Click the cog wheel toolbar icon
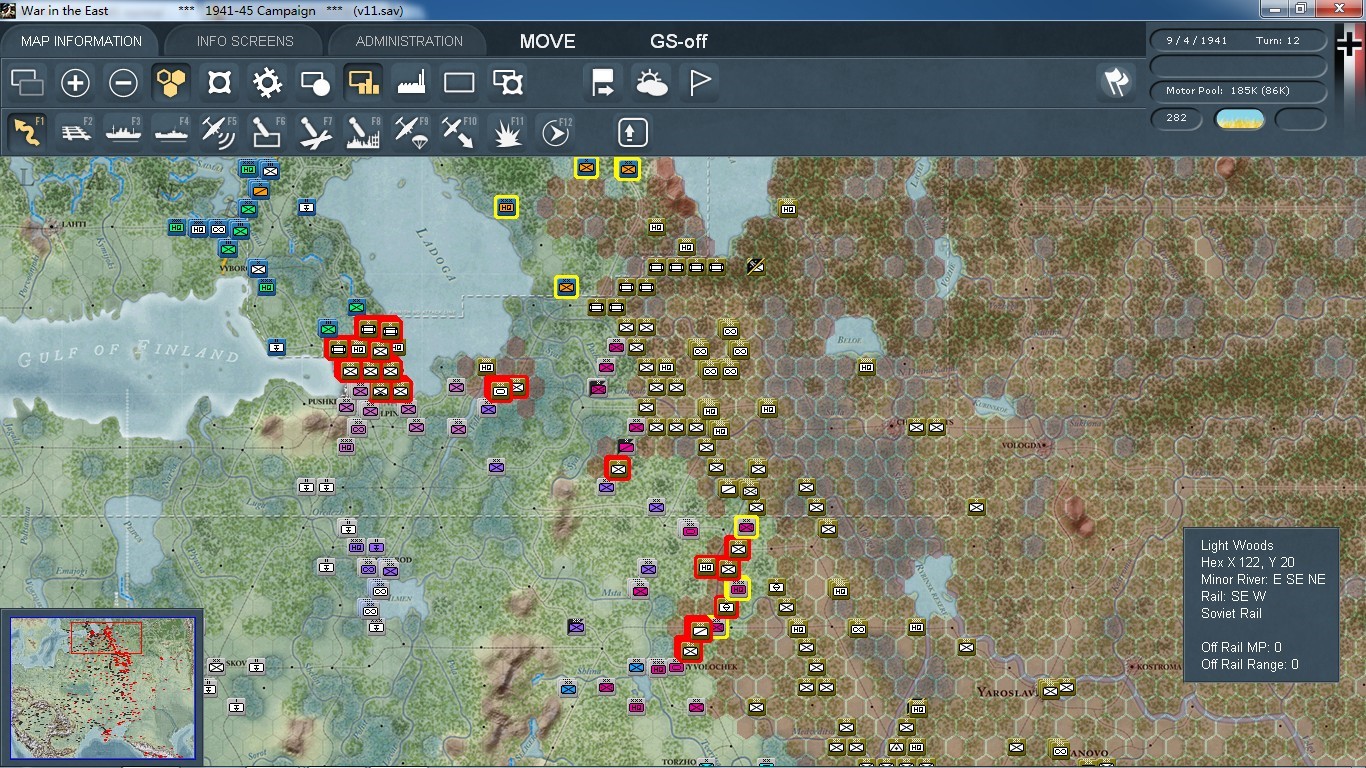Image resolution: width=1366 pixels, height=768 pixels. point(267,83)
